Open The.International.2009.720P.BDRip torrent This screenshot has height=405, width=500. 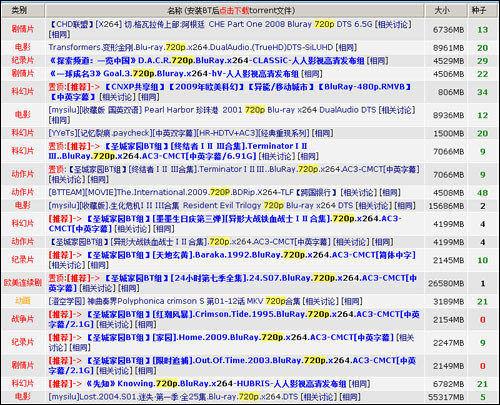point(193,192)
